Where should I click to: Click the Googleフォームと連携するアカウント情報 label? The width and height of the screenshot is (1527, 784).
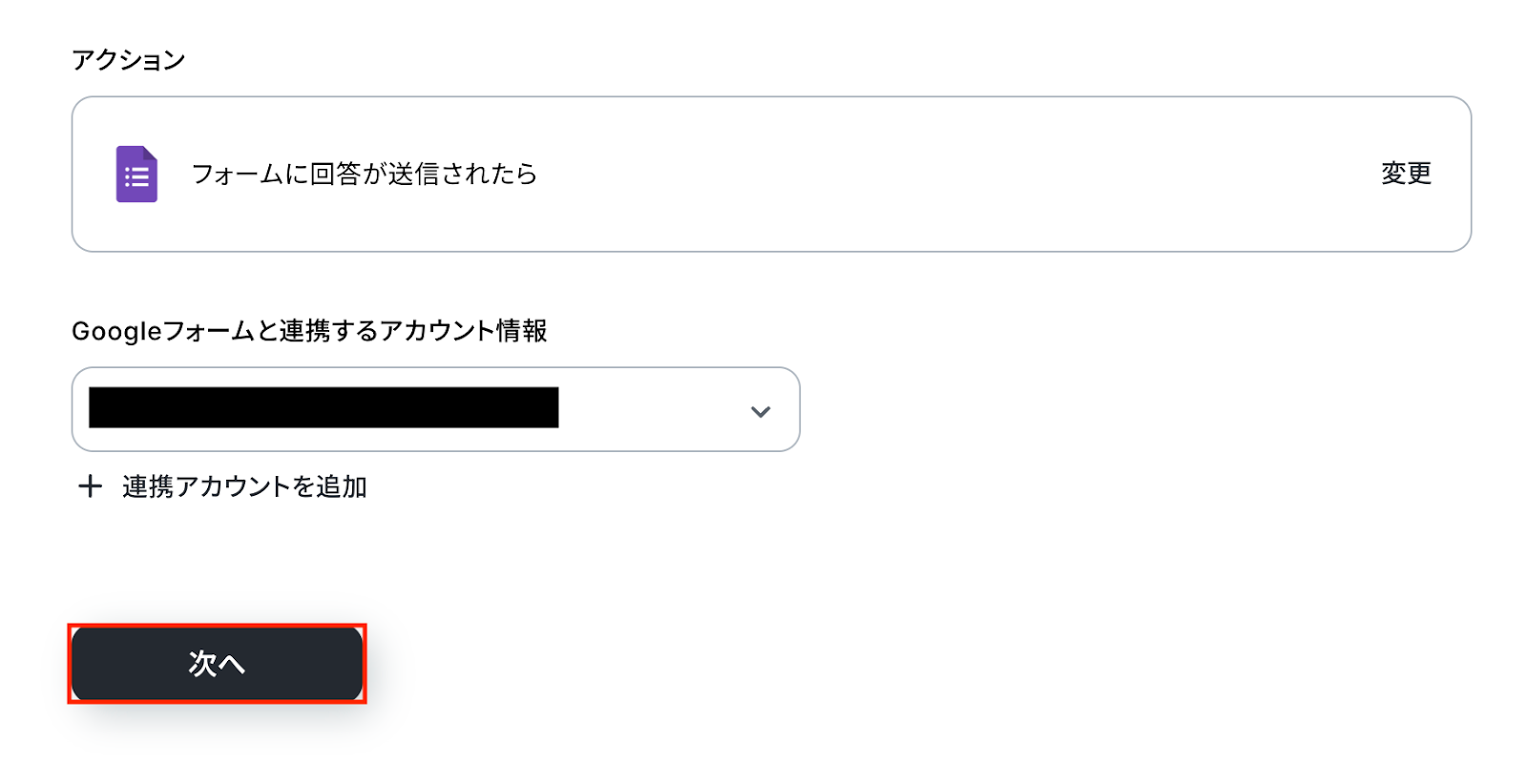click(309, 331)
